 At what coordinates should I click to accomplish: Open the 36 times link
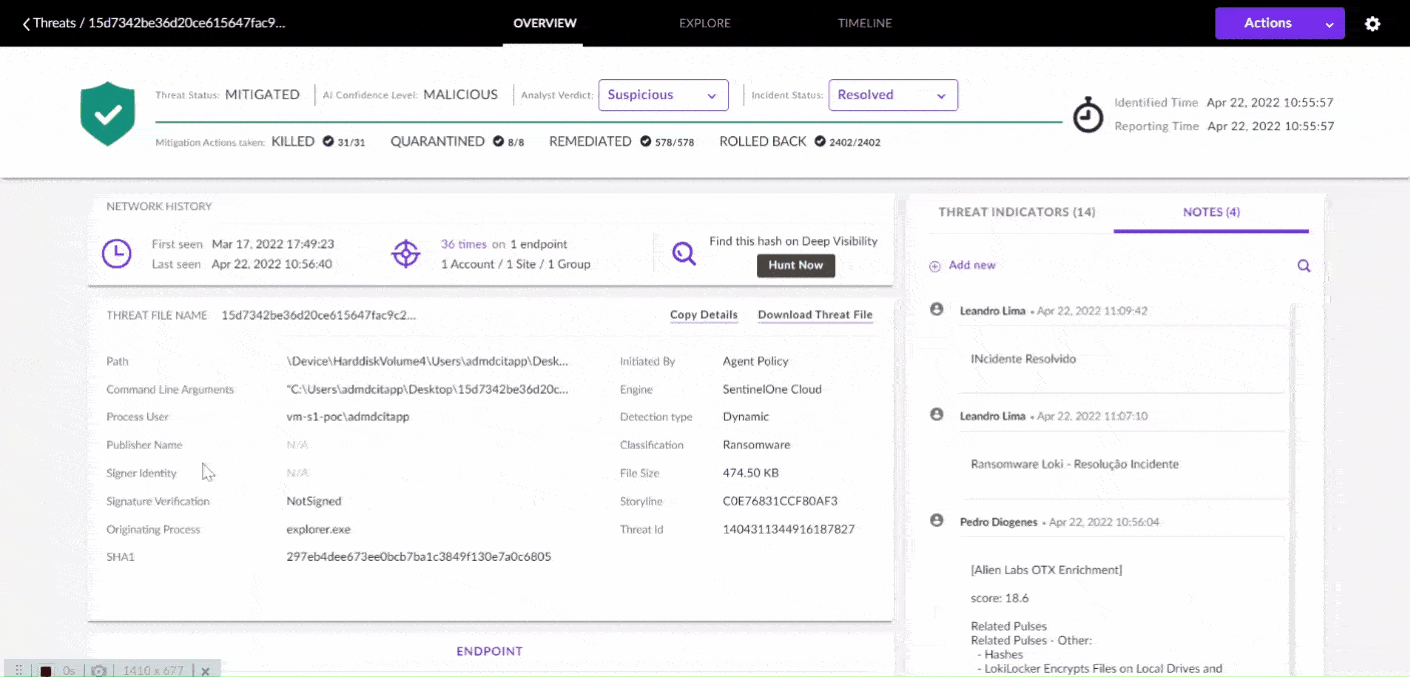464,244
